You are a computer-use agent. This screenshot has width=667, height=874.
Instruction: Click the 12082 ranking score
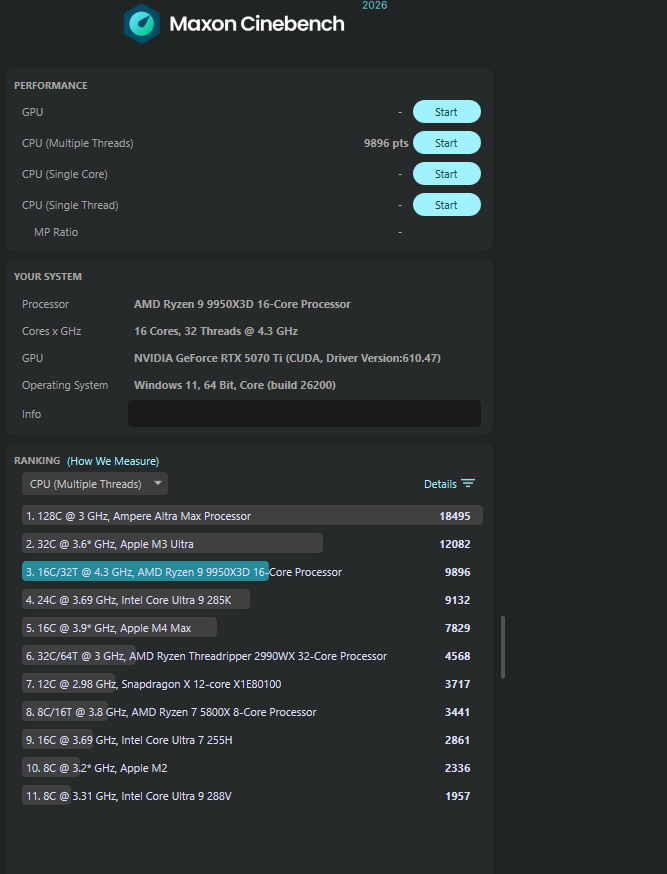(x=455, y=544)
